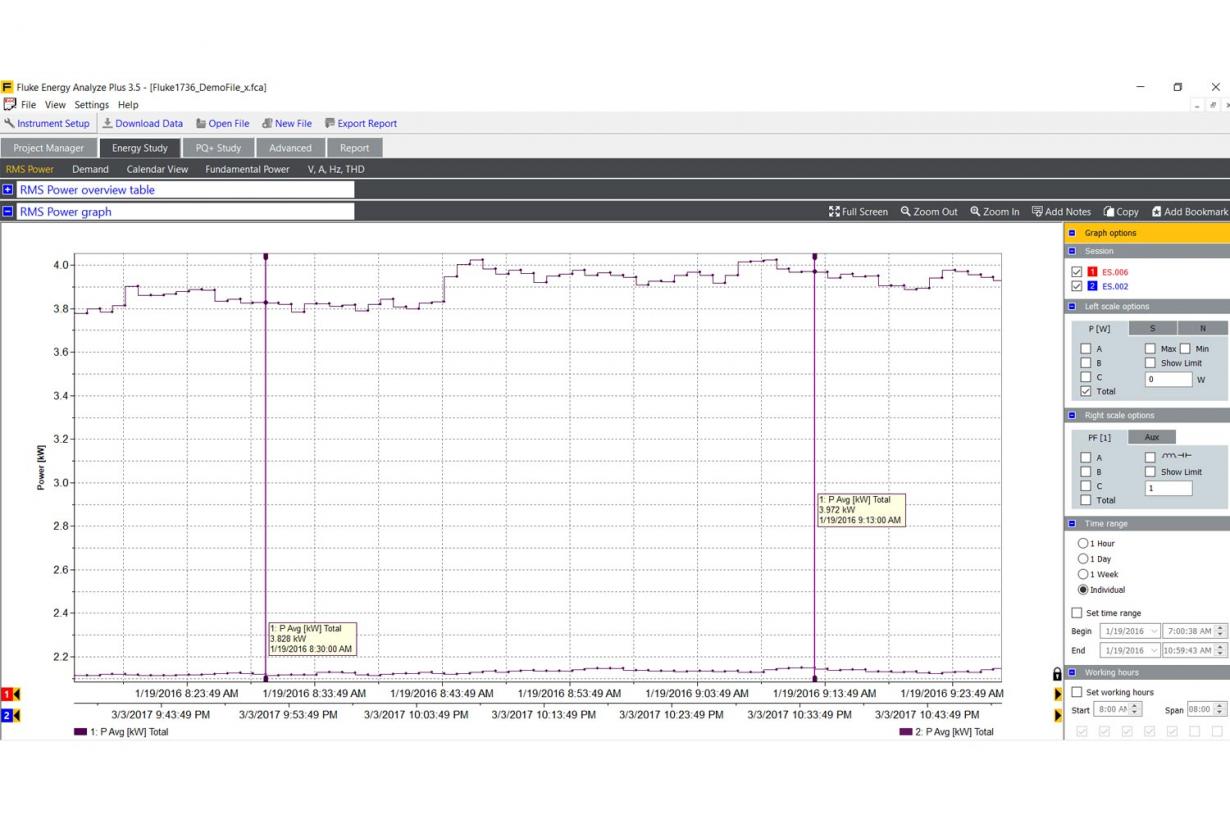Open Instrument Setup
This screenshot has width=1230, height=820.
pyautogui.click(x=48, y=123)
